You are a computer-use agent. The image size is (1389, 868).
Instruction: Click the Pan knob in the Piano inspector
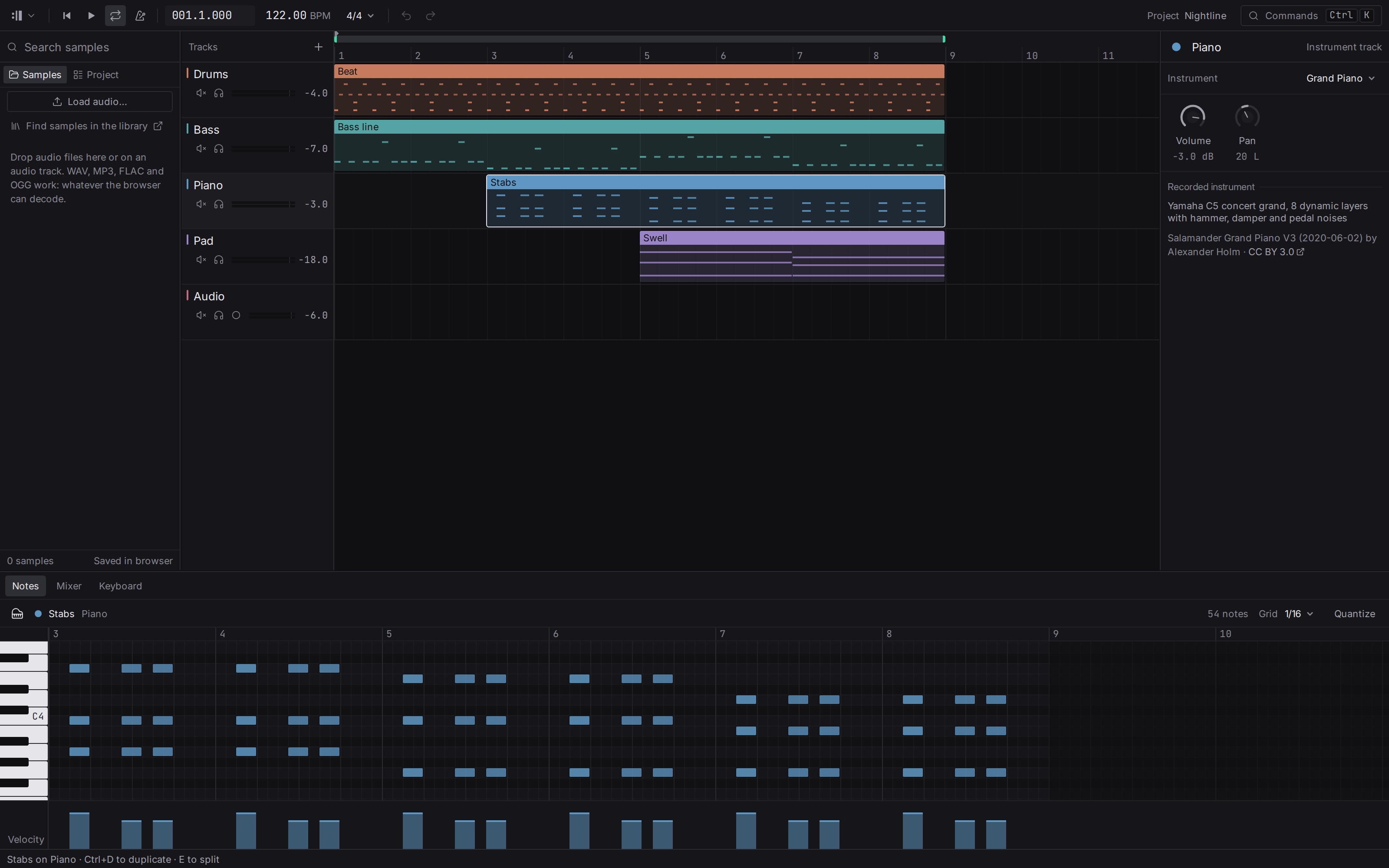click(x=1247, y=117)
